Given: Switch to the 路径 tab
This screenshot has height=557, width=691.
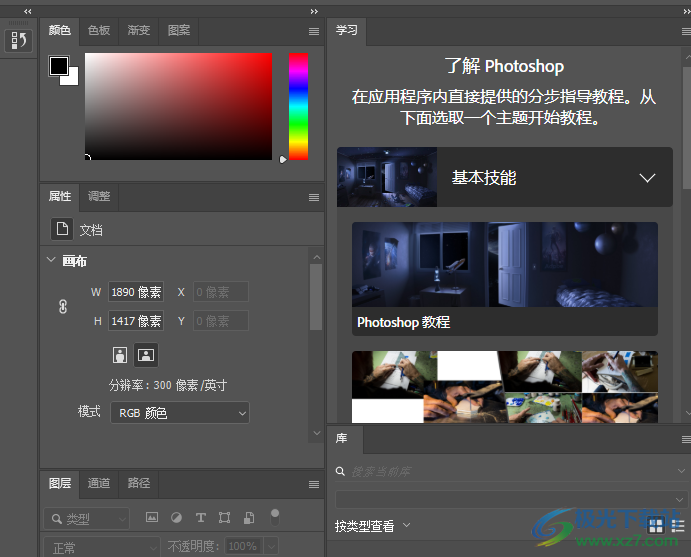Looking at the screenshot, I should [138, 483].
